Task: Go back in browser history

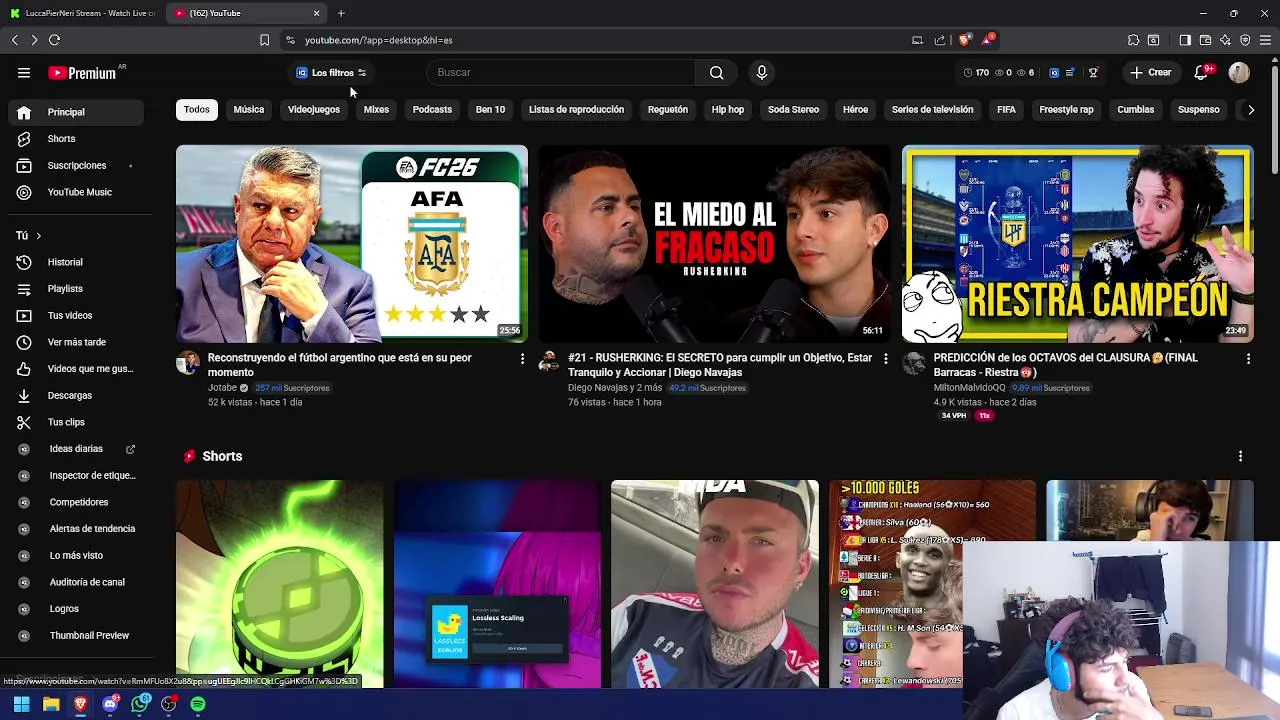Action: [14, 40]
